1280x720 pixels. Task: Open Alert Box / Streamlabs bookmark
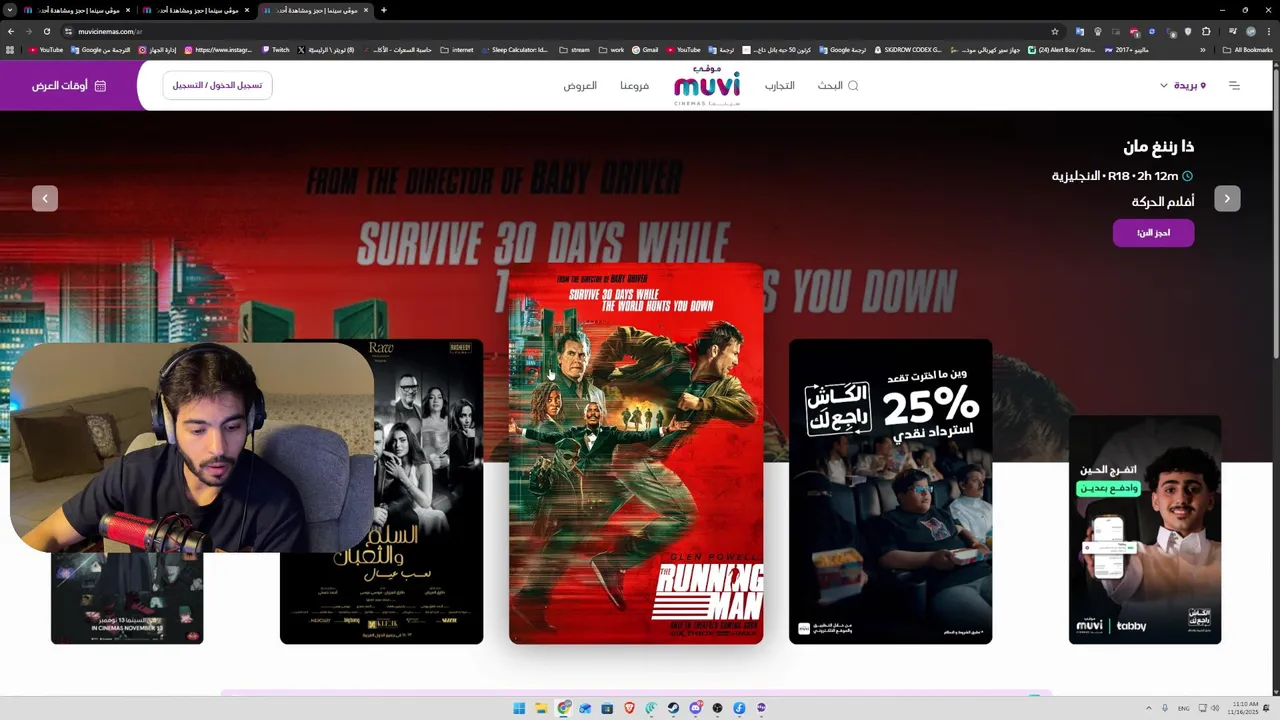pyautogui.click(x=1061, y=49)
